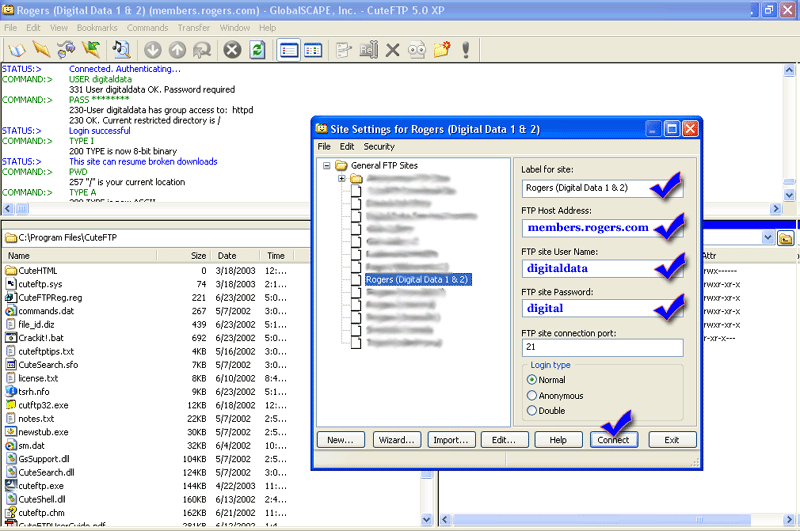
Task: Click the remote pane horizontal scrollbar thumb
Action: (x=602, y=520)
